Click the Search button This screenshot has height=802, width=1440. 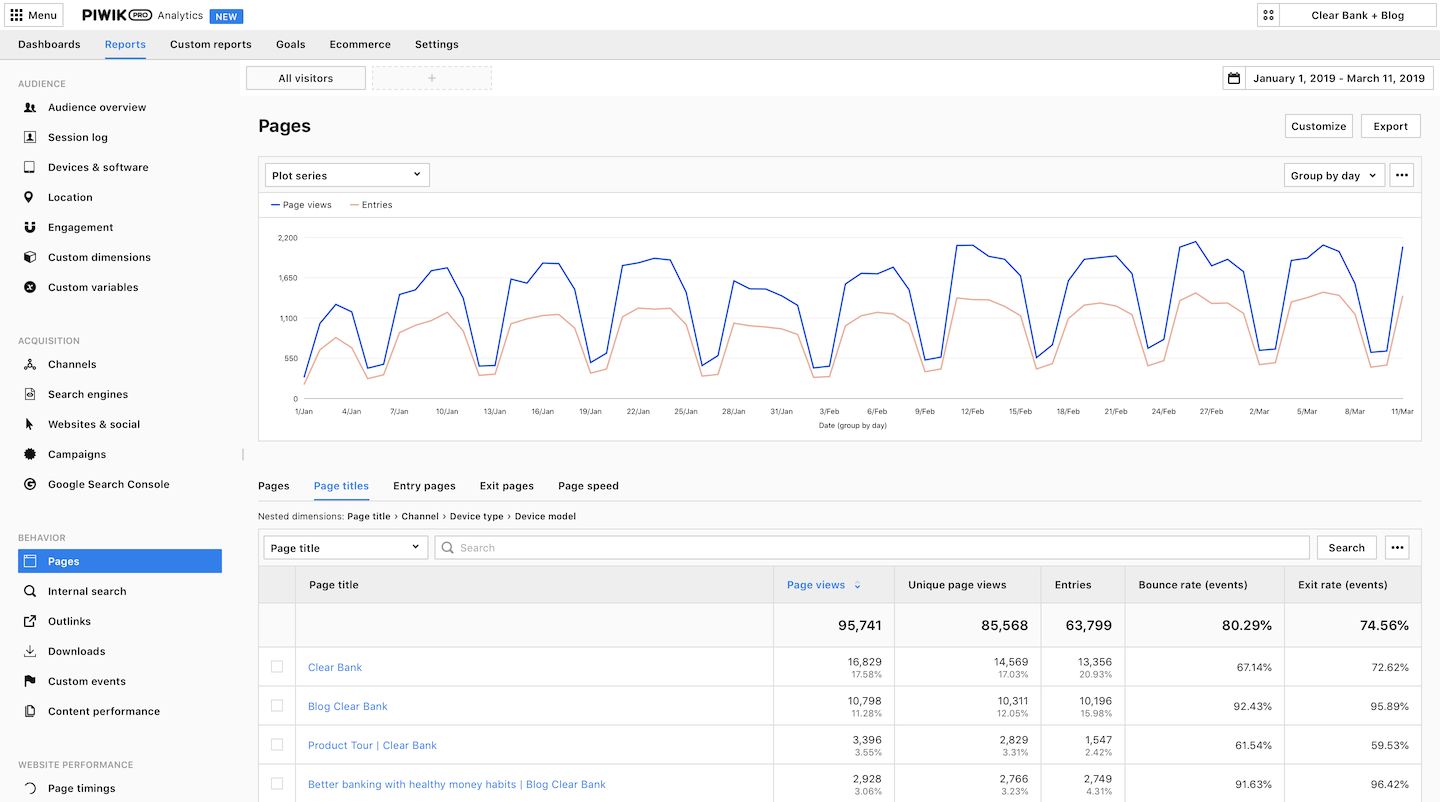click(1347, 548)
